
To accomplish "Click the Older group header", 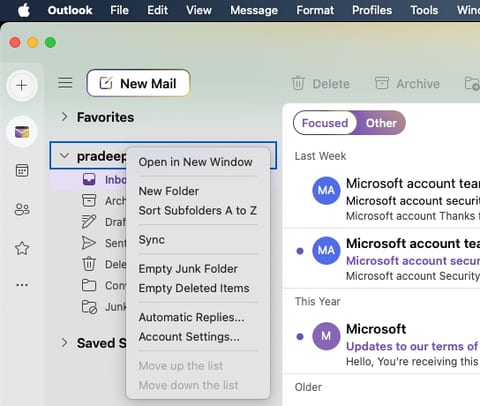I will click(x=308, y=387).
